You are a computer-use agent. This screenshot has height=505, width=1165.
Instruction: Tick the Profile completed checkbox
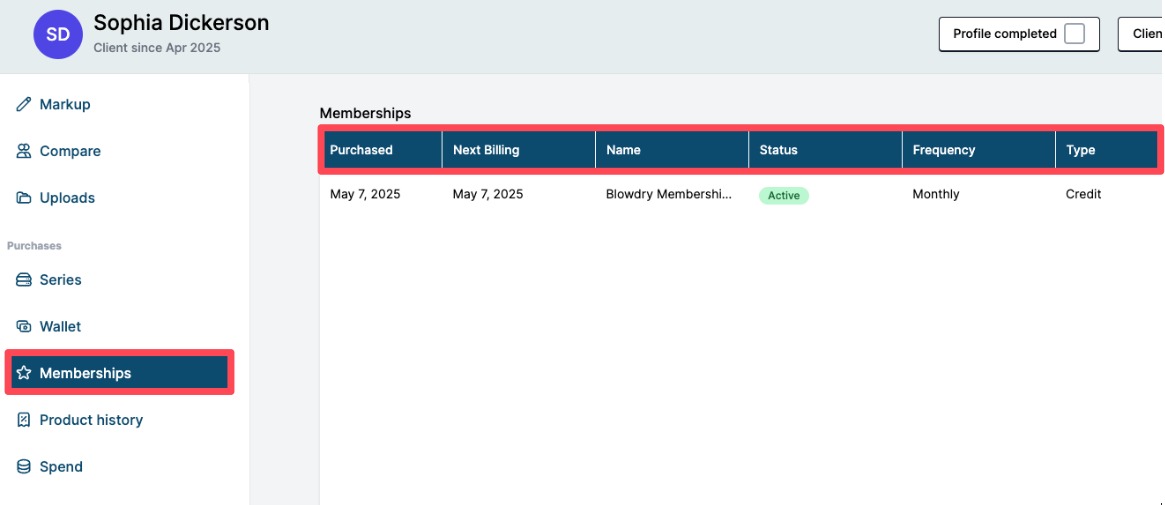1074,34
